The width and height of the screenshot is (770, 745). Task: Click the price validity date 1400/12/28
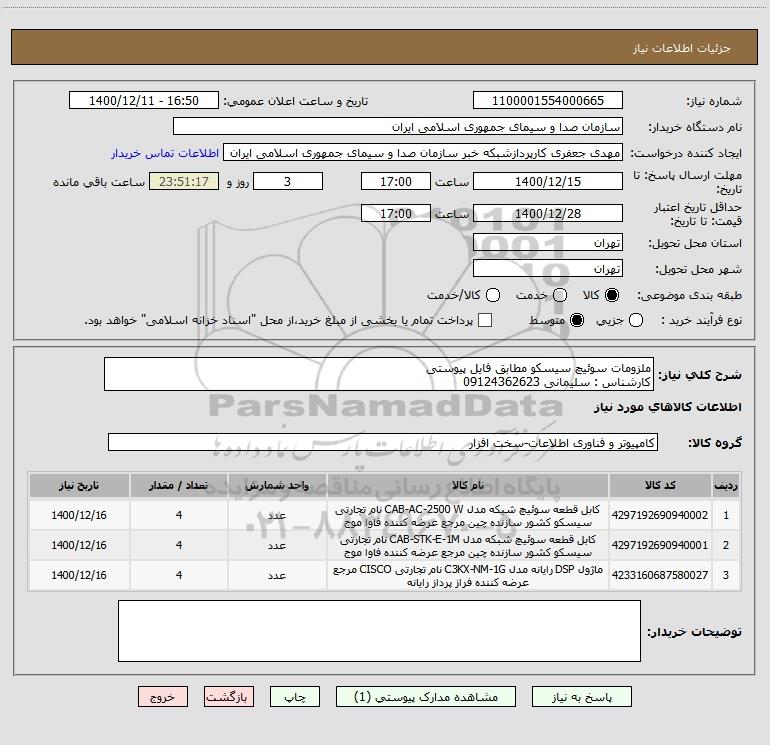(548, 213)
